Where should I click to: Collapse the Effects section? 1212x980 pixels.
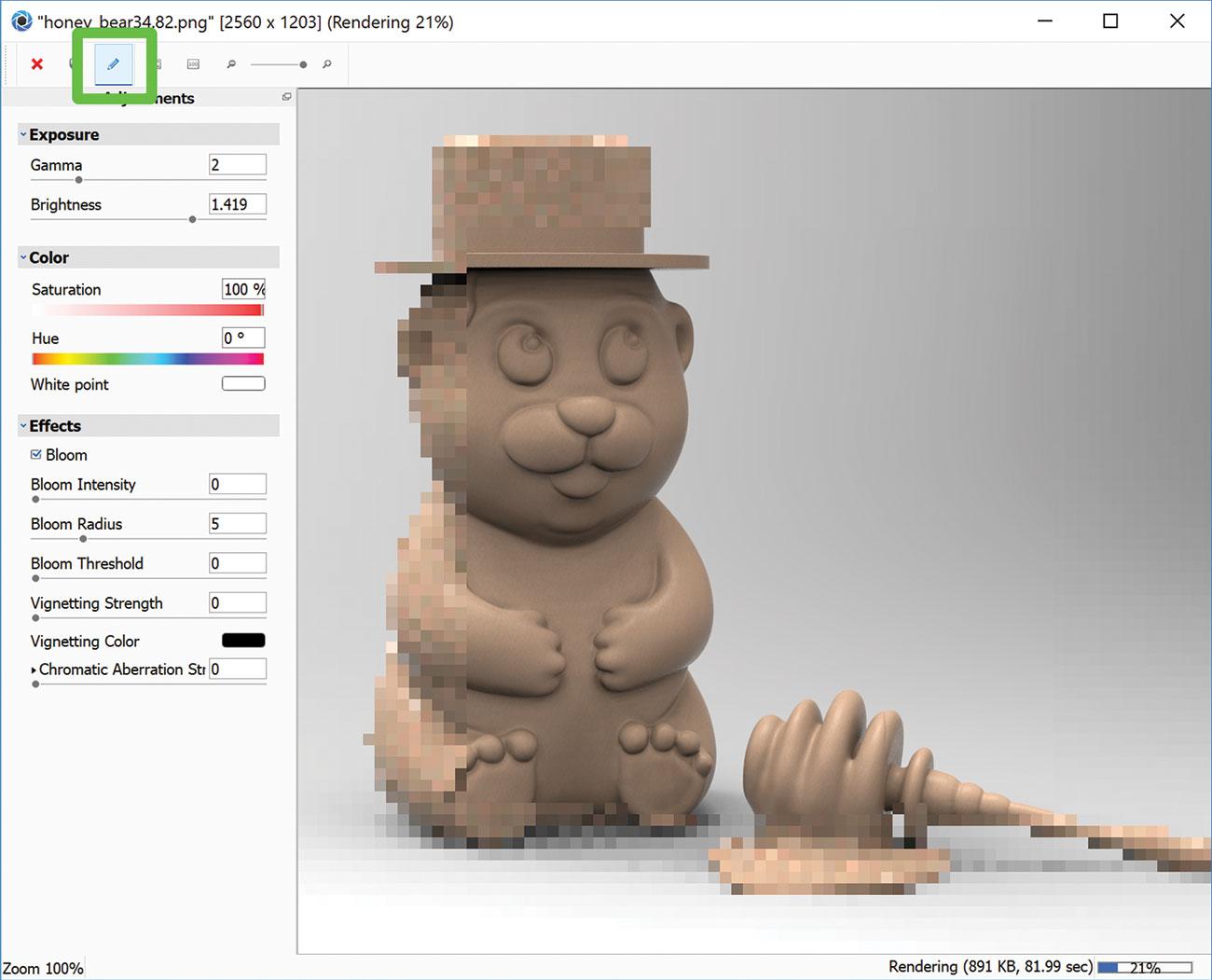[x=23, y=425]
